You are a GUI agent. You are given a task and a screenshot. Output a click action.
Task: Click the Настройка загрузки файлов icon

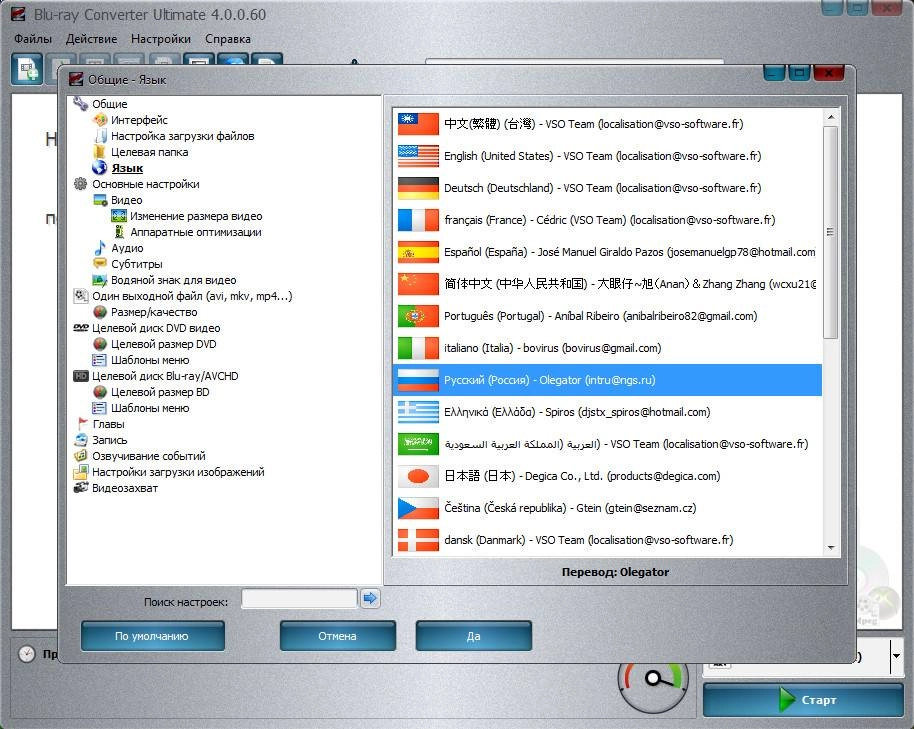click(100, 136)
